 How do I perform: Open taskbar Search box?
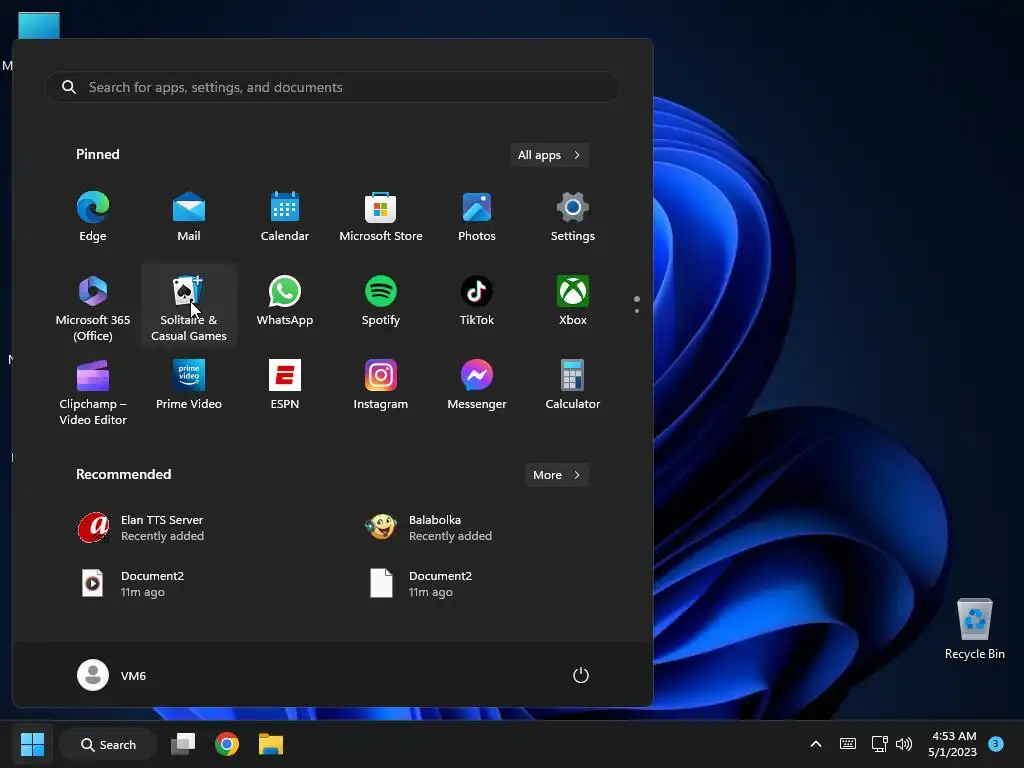pyautogui.click(x=108, y=744)
